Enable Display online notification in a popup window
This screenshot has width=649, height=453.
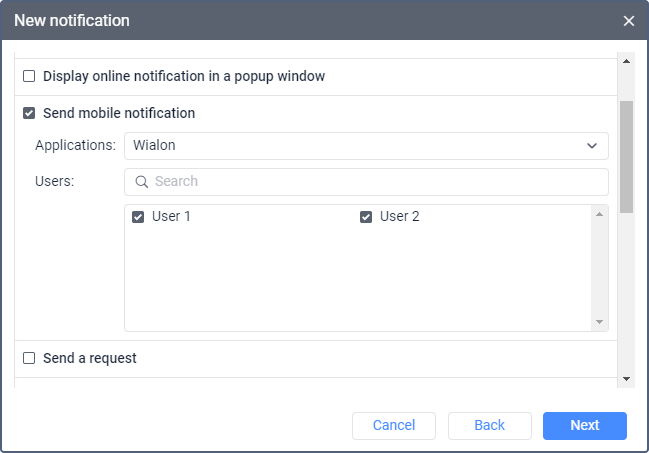(29, 76)
